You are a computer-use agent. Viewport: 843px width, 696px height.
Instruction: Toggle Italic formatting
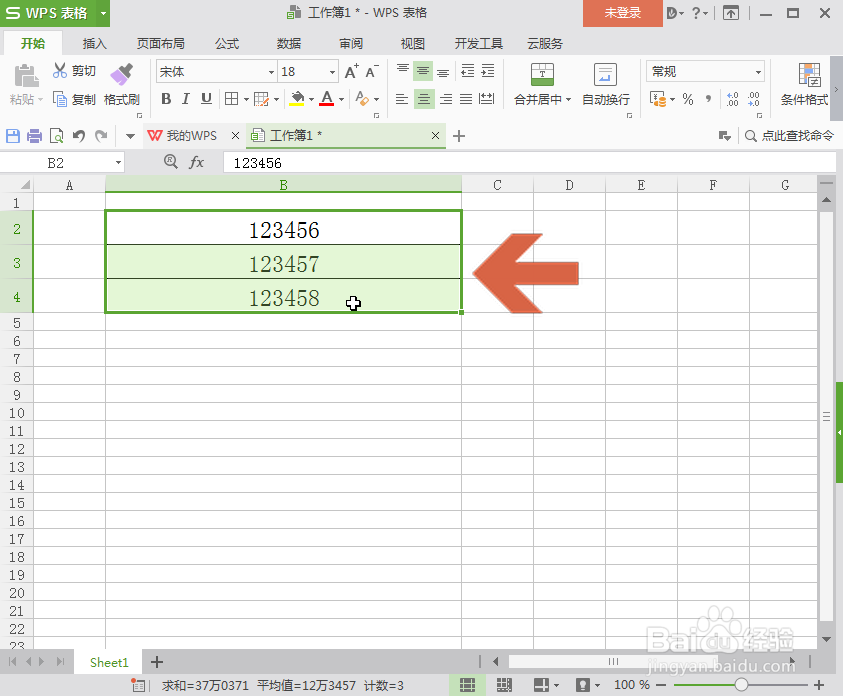185,99
